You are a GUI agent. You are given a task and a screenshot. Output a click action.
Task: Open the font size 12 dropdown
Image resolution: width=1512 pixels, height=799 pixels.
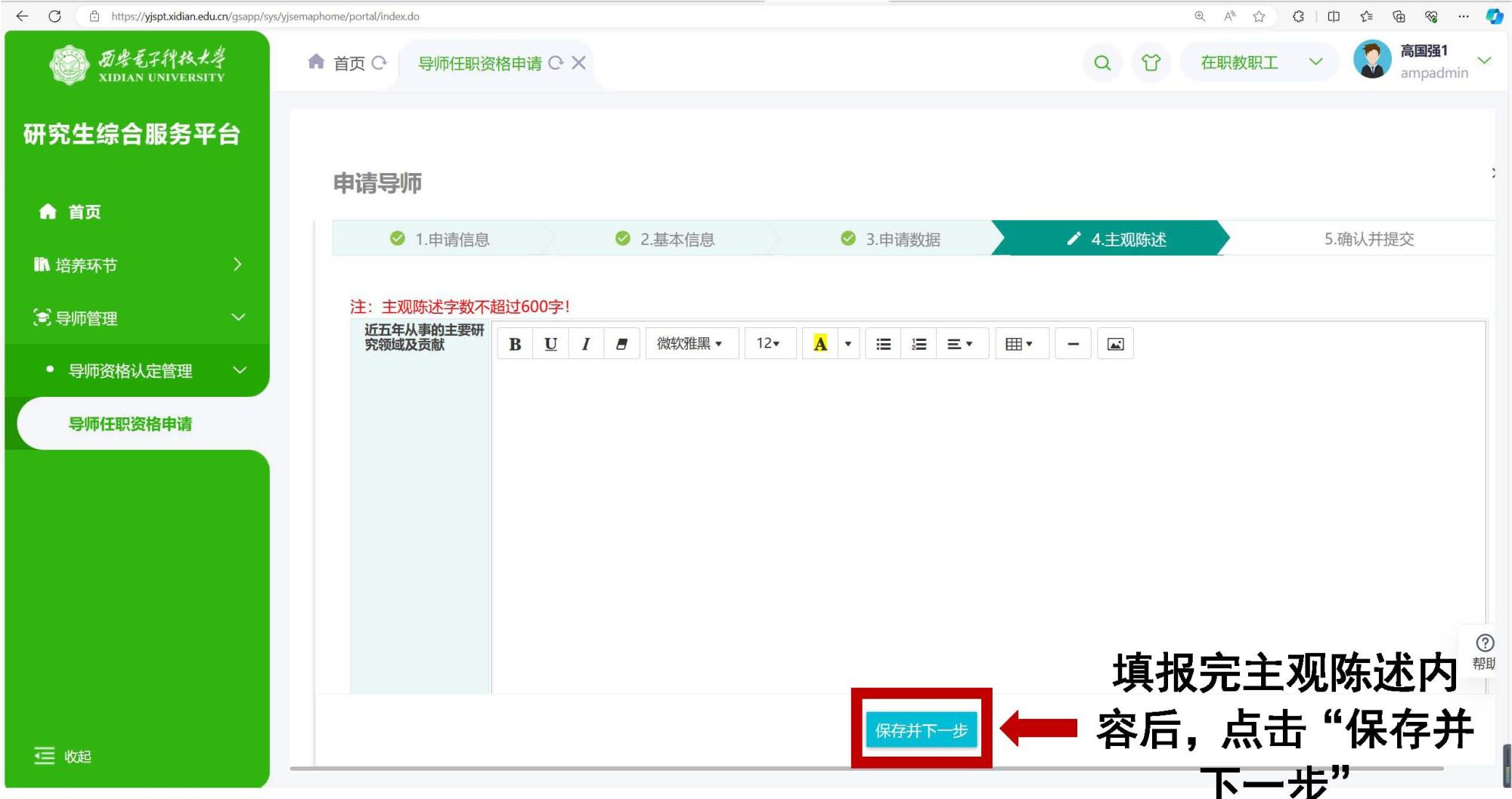coord(769,344)
